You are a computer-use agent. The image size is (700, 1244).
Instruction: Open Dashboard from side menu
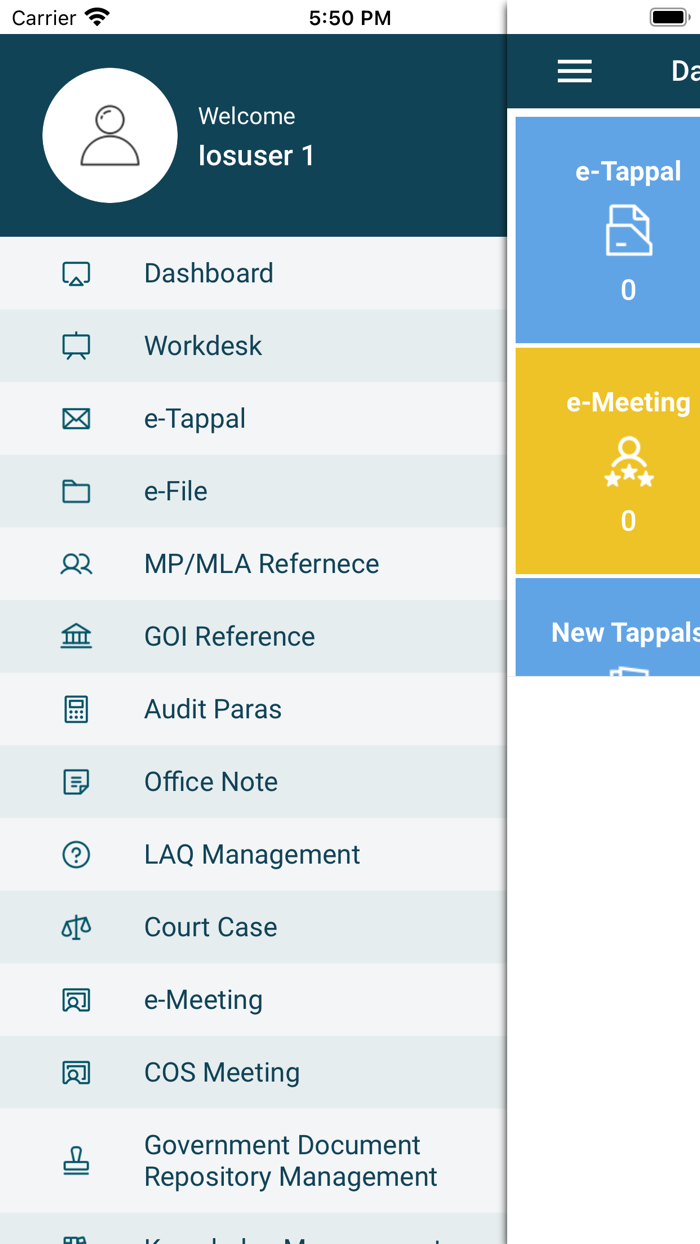pyautogui.click(x=253, y=273)
